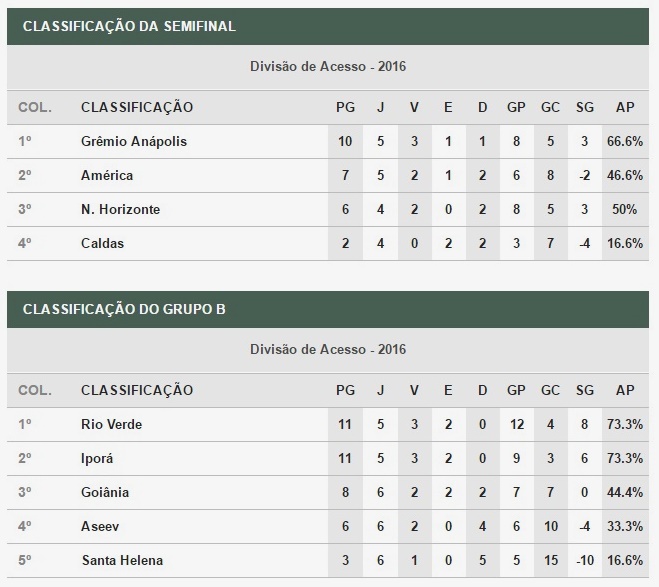Click Grêmio Anápolis 66.6% percentage cell
The height and width of the screenshot is (587, 659).
625,142
